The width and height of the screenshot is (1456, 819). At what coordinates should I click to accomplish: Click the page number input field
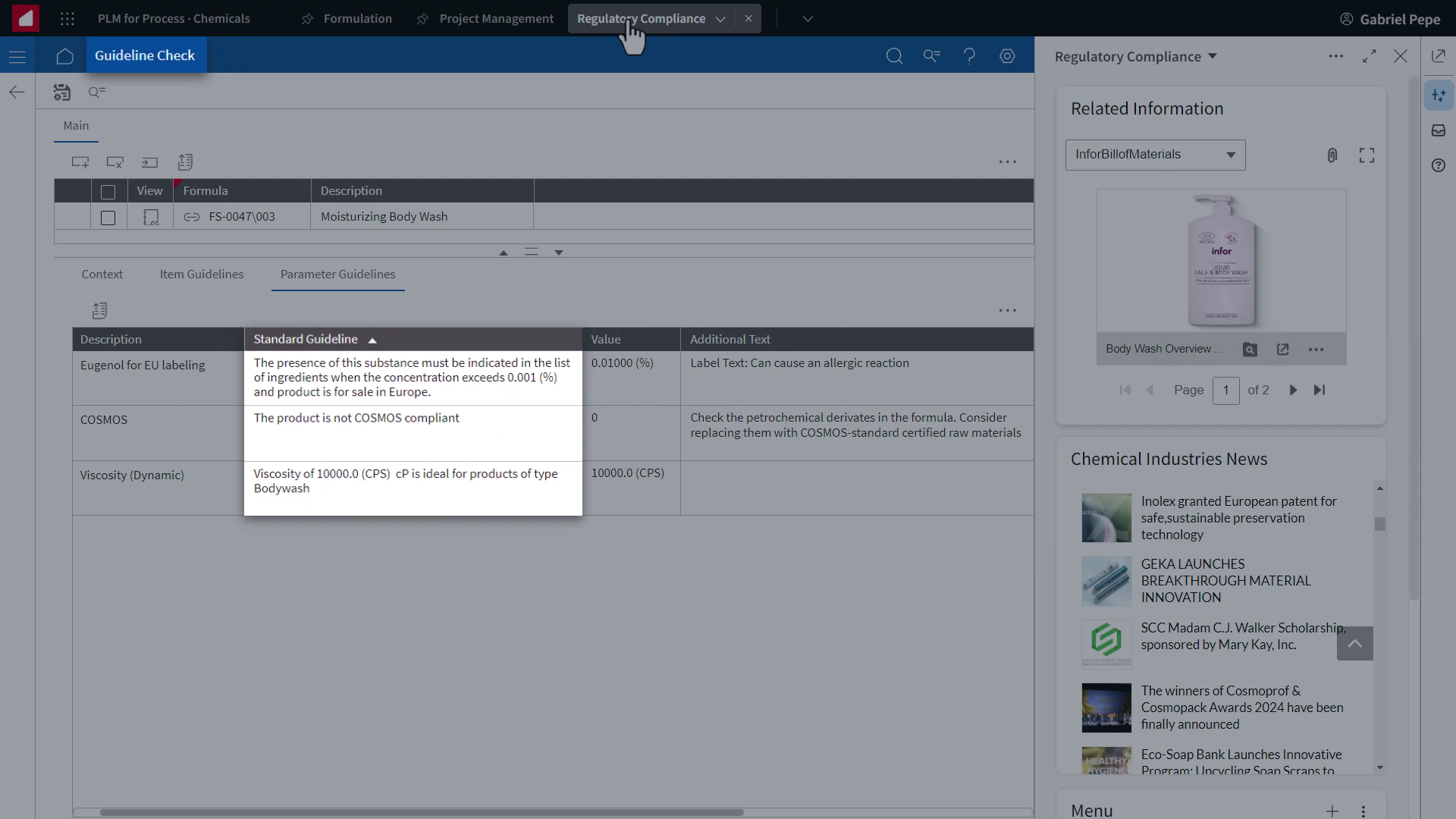click(x=1226, y=390)
